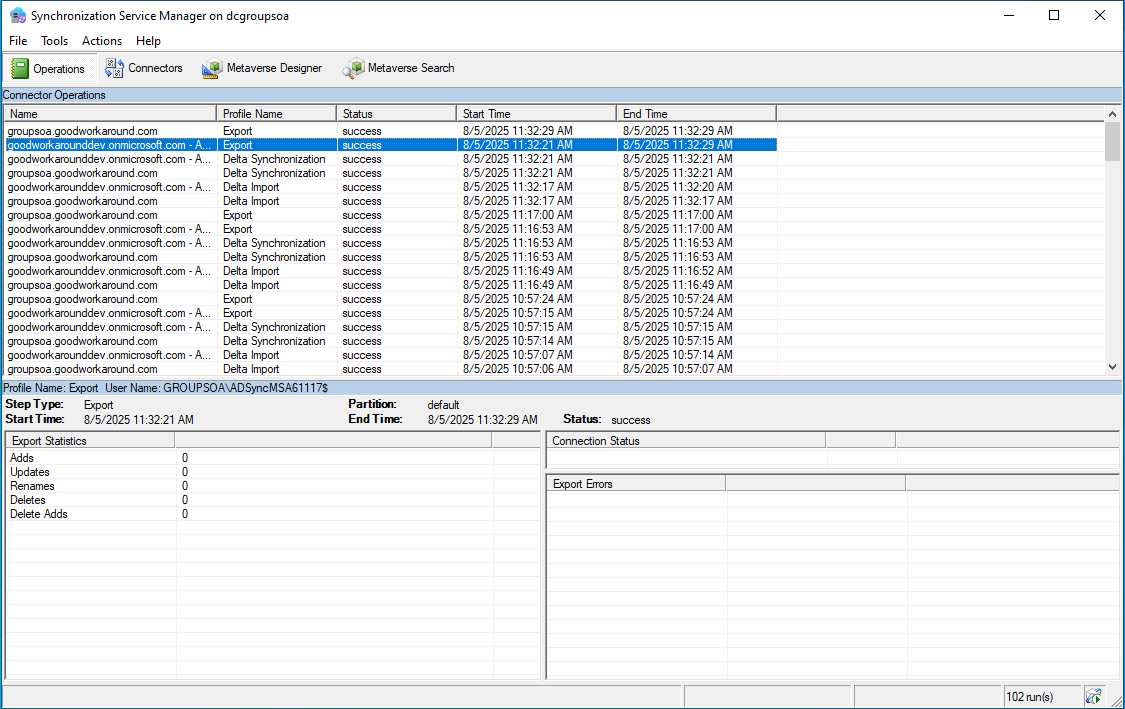Sort list by Status column header
1125x709 pixels.
396,114
